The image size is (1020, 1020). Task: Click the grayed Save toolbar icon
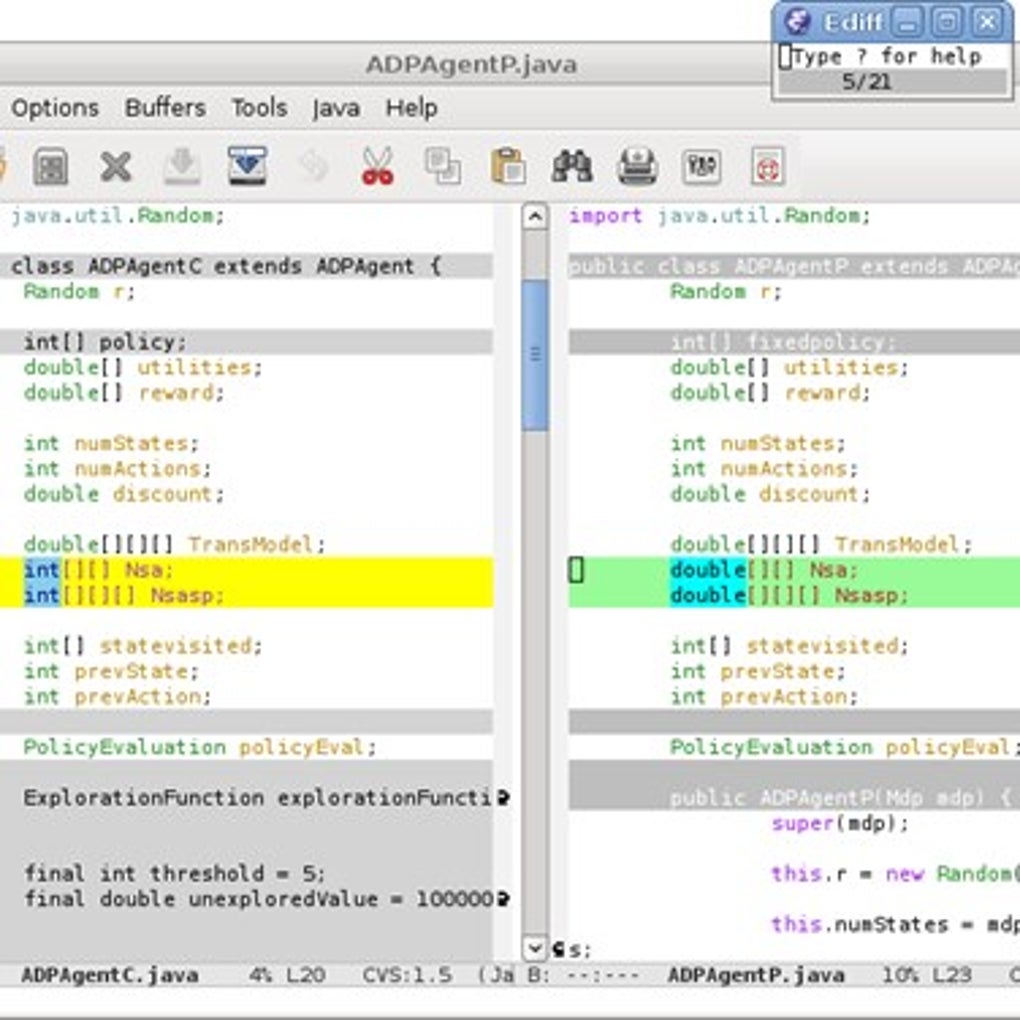coord(181,167)
